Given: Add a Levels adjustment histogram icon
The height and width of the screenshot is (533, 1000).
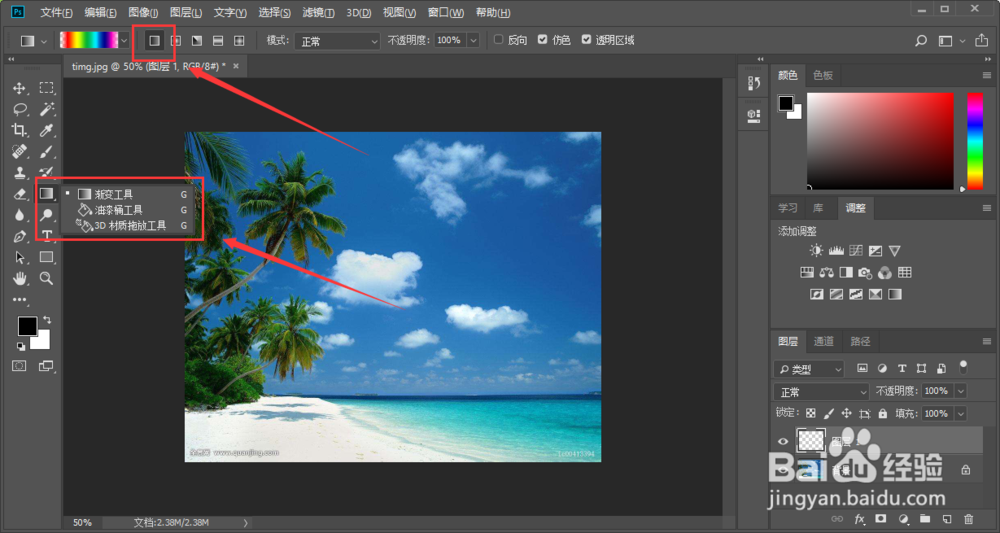Looking at the screenshot, I should point(836,251).
